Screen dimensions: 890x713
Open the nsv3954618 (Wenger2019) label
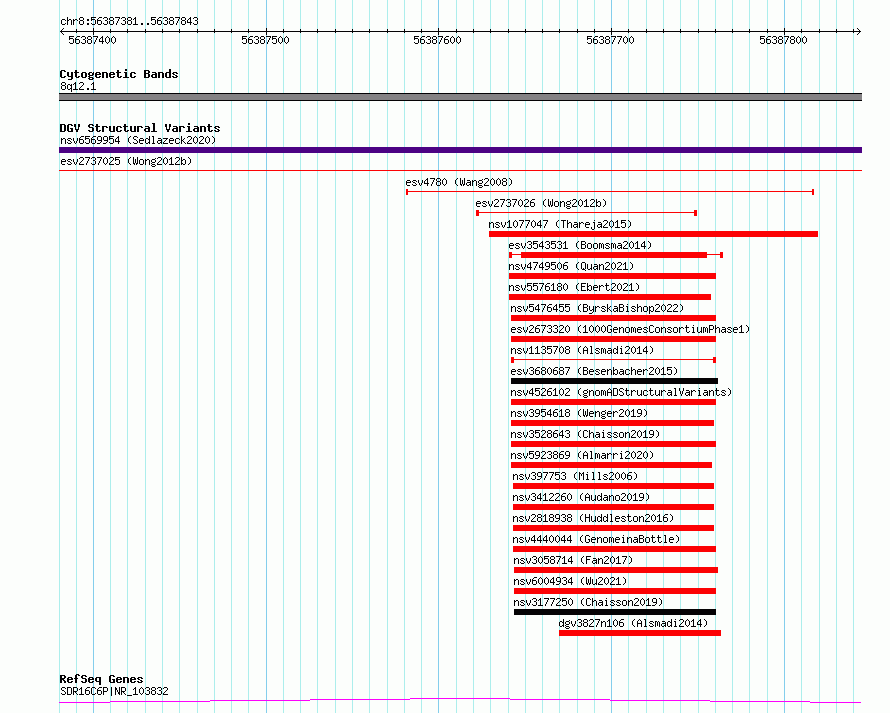coord(579,413)
